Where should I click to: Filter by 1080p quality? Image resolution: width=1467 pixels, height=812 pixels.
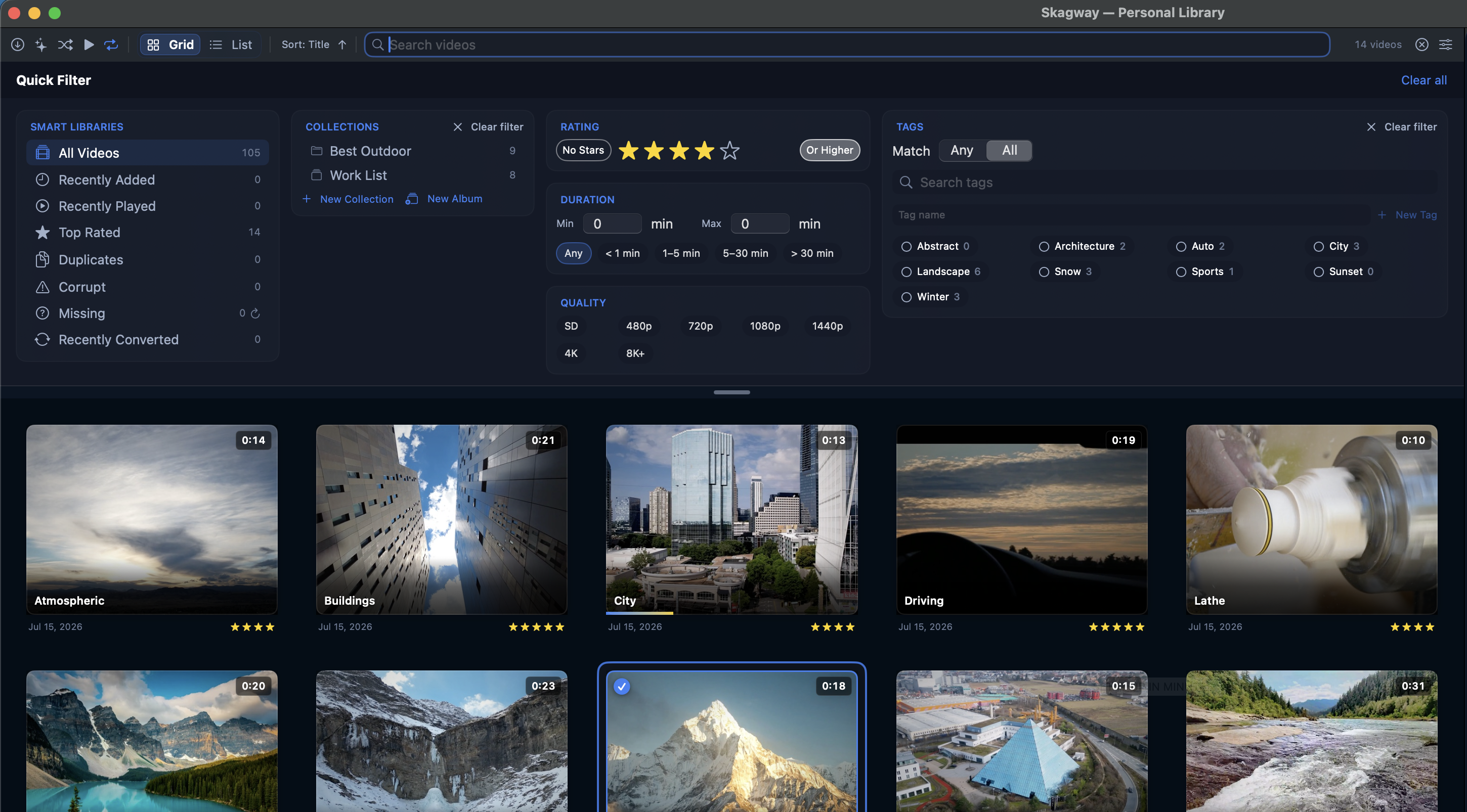(x=765, y=326)
